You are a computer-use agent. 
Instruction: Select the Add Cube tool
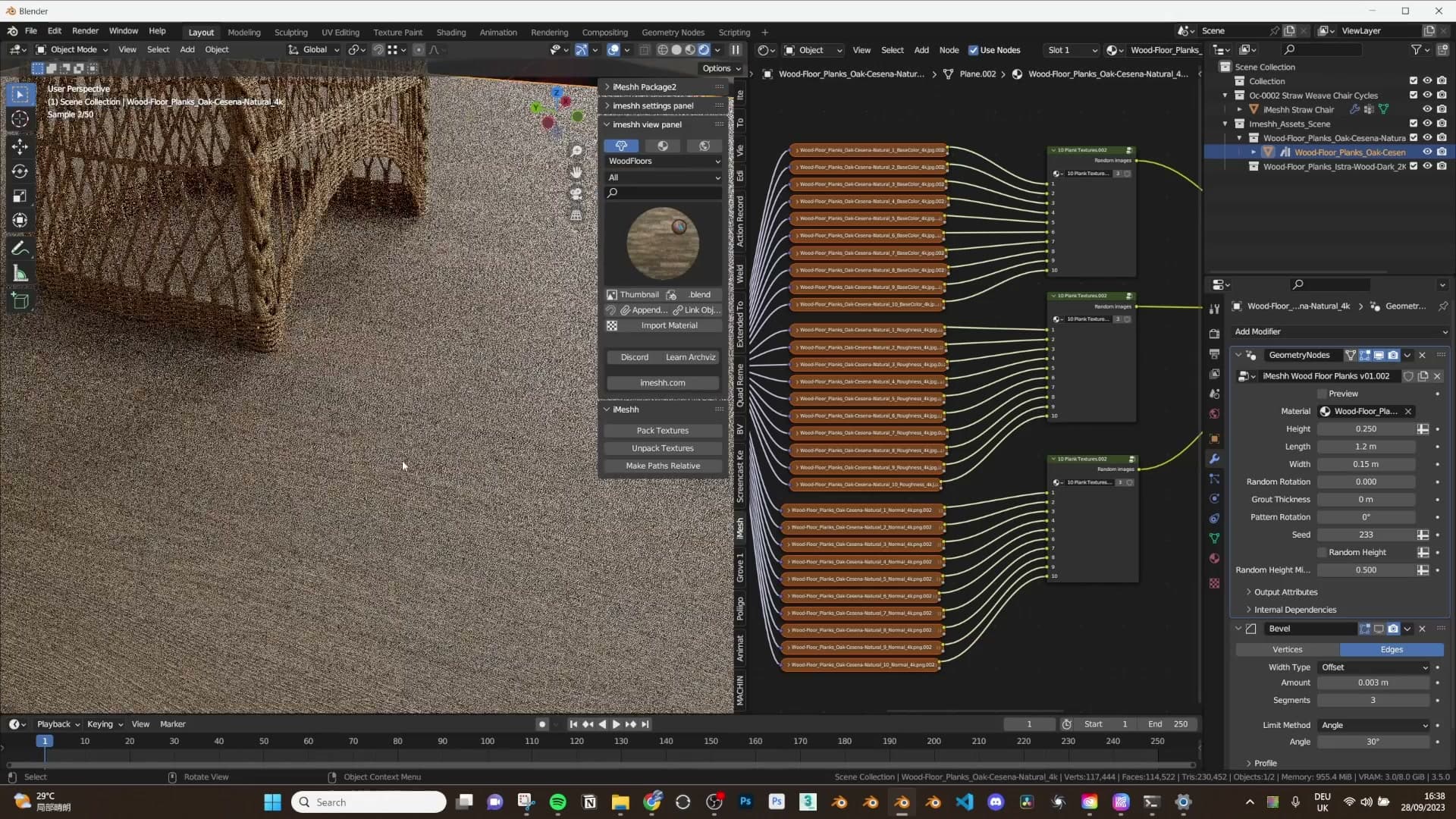click(20, 301)
